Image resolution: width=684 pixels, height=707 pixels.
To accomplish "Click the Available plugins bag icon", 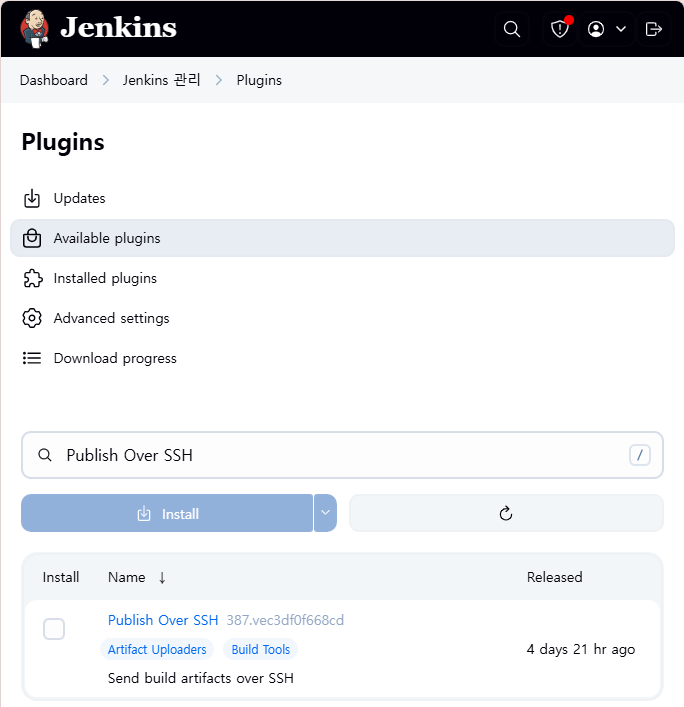I will pyautogui.click(x=32, y=238).
